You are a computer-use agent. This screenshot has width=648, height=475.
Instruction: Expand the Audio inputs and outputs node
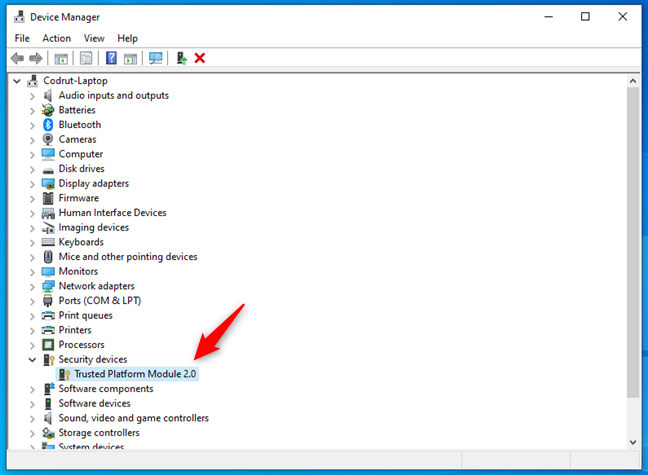coord(32,96)
